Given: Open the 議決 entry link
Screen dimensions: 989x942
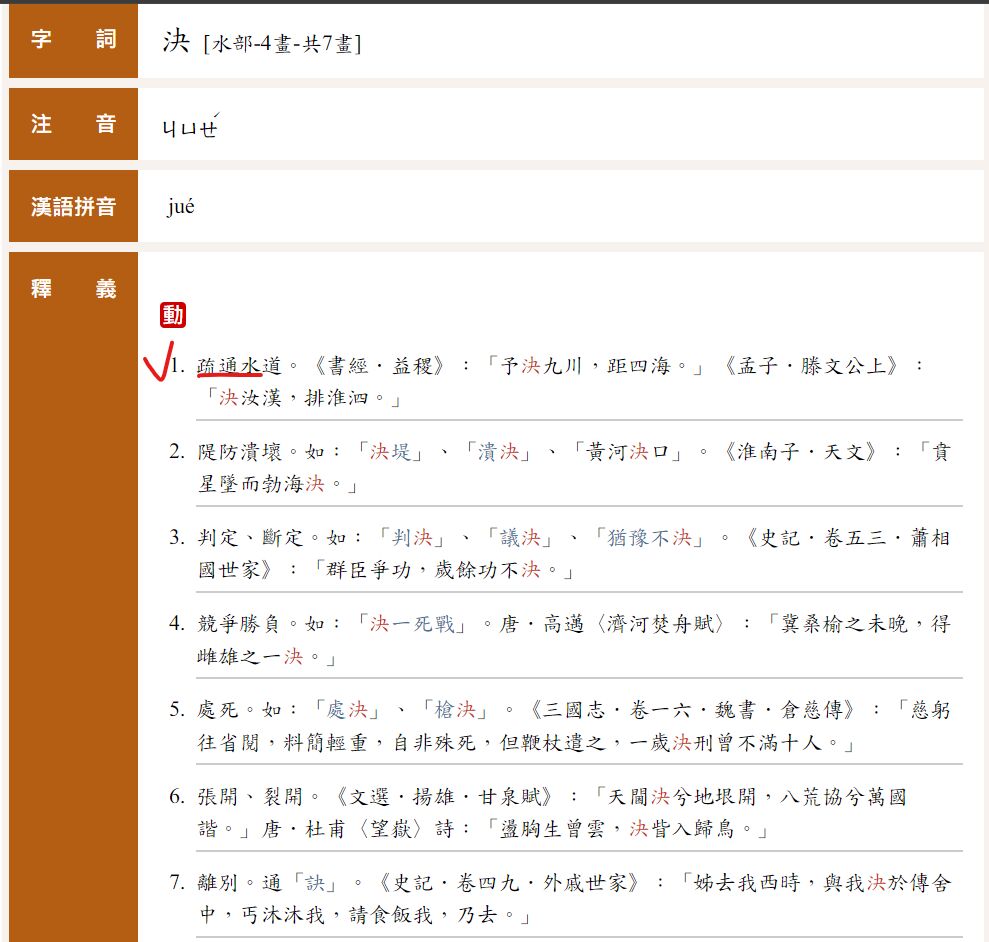Looking at the screenshot, I should coord(522,538).
